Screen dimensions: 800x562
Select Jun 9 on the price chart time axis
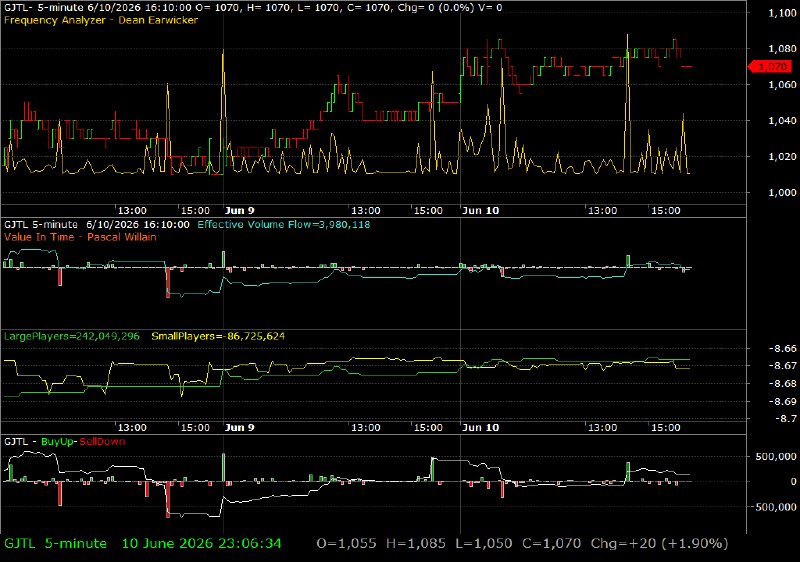click(239, 211)
